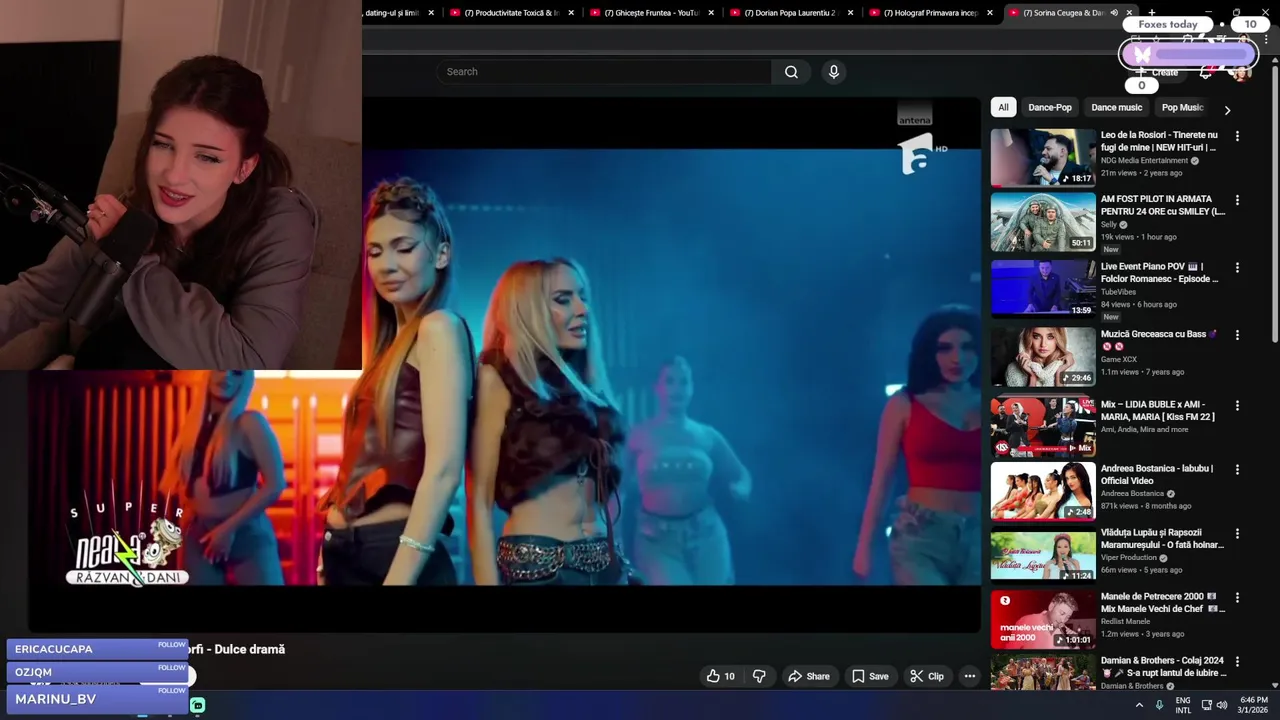This screenshot has width=1280, height=720.
Task: Click the Create button
Action: tap(1157, 72)
